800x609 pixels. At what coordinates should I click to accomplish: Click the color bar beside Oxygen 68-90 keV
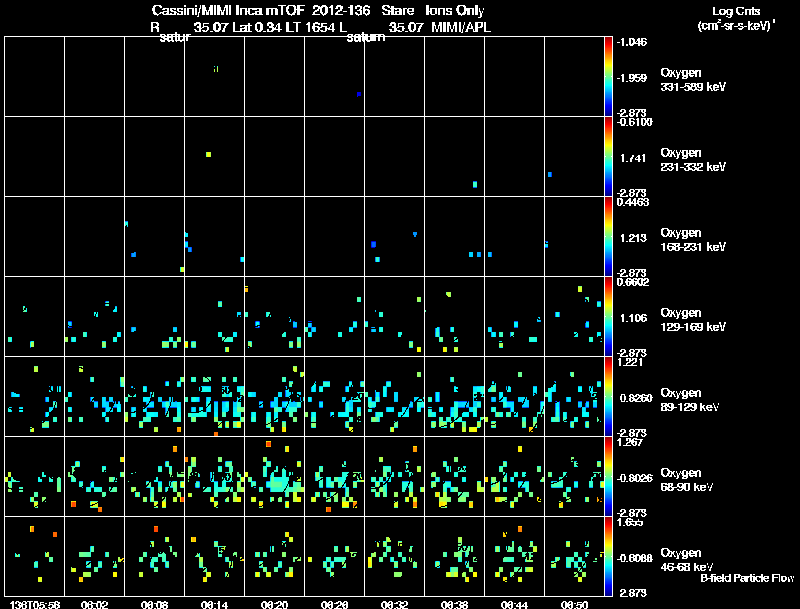tap(608, 476)
